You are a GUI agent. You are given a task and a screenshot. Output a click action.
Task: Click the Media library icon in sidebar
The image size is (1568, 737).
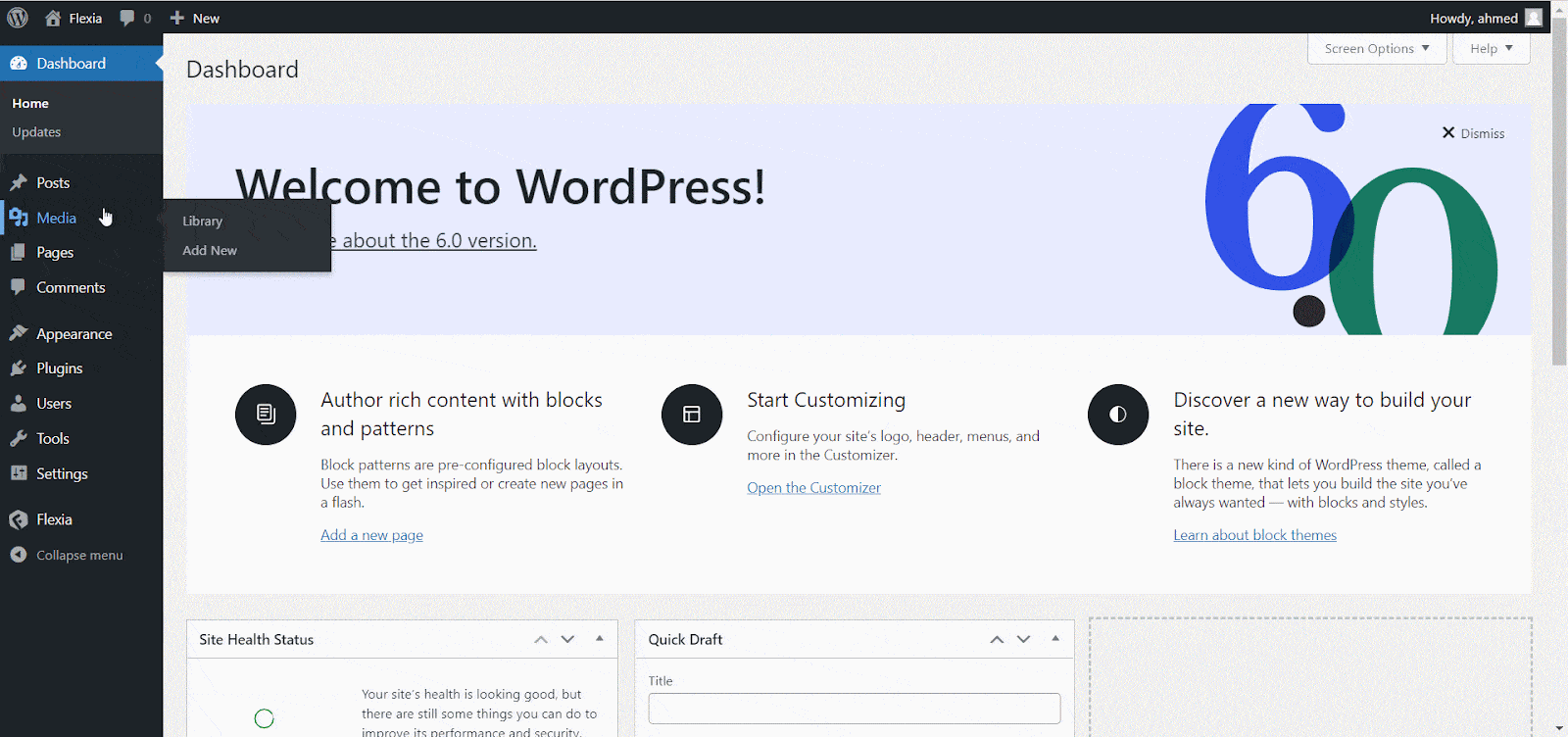pyautogui.click(x=19, y=218)
